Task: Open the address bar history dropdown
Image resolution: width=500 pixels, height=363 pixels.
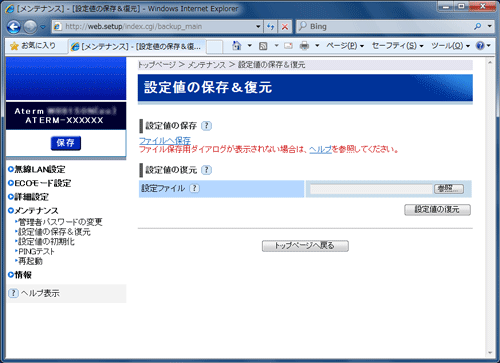Action: (258, 26)
